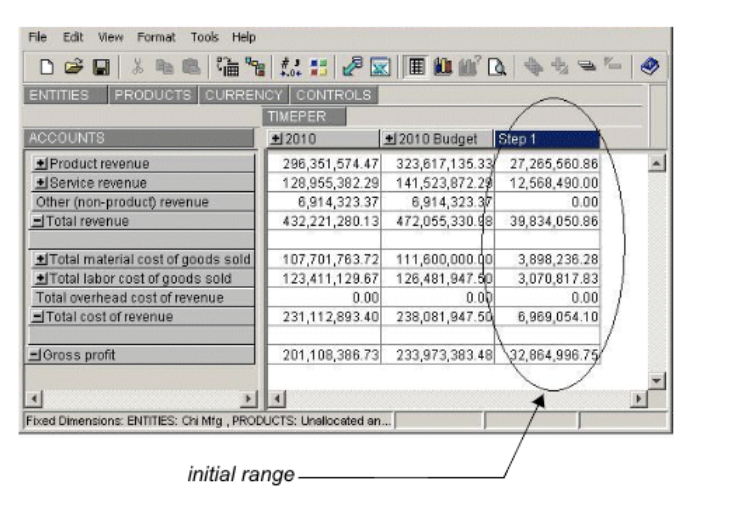The width and height of the screenshot is (746, 514).
Task: Click the Open folder icon
Action: point(72,66)
